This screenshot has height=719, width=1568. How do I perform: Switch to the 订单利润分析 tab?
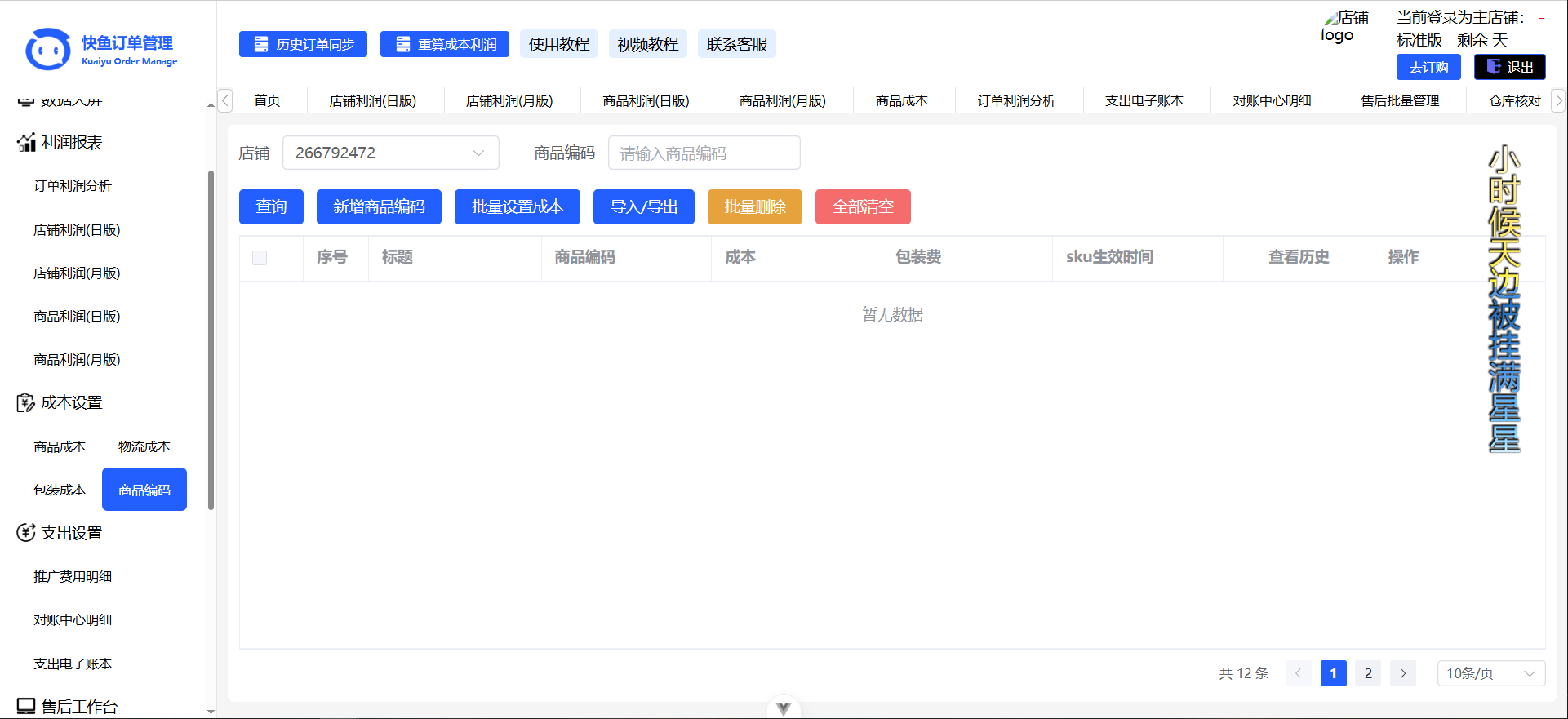[1016, 101]
